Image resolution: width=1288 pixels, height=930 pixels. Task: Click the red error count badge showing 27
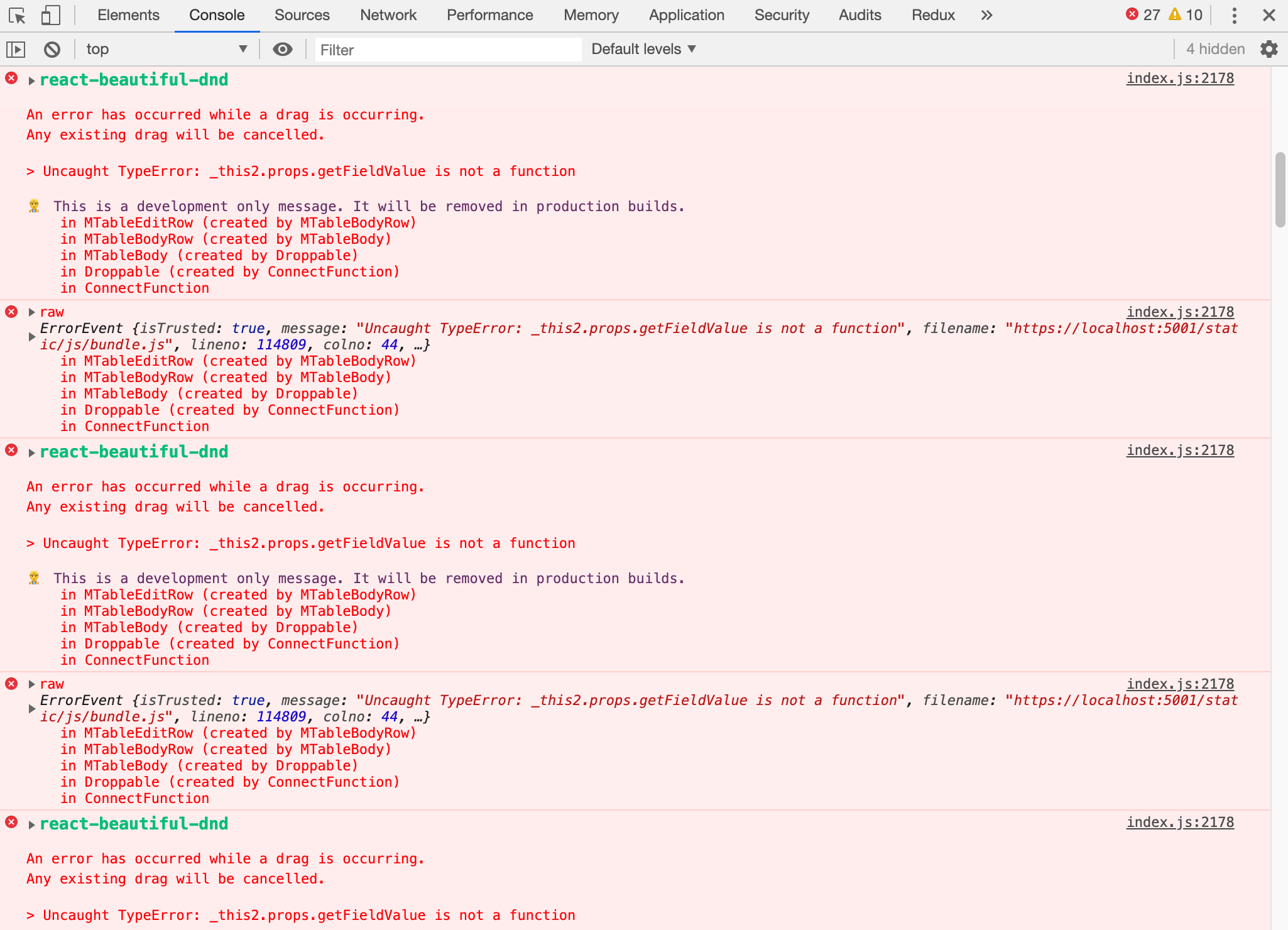click(x=1143, y=14)
